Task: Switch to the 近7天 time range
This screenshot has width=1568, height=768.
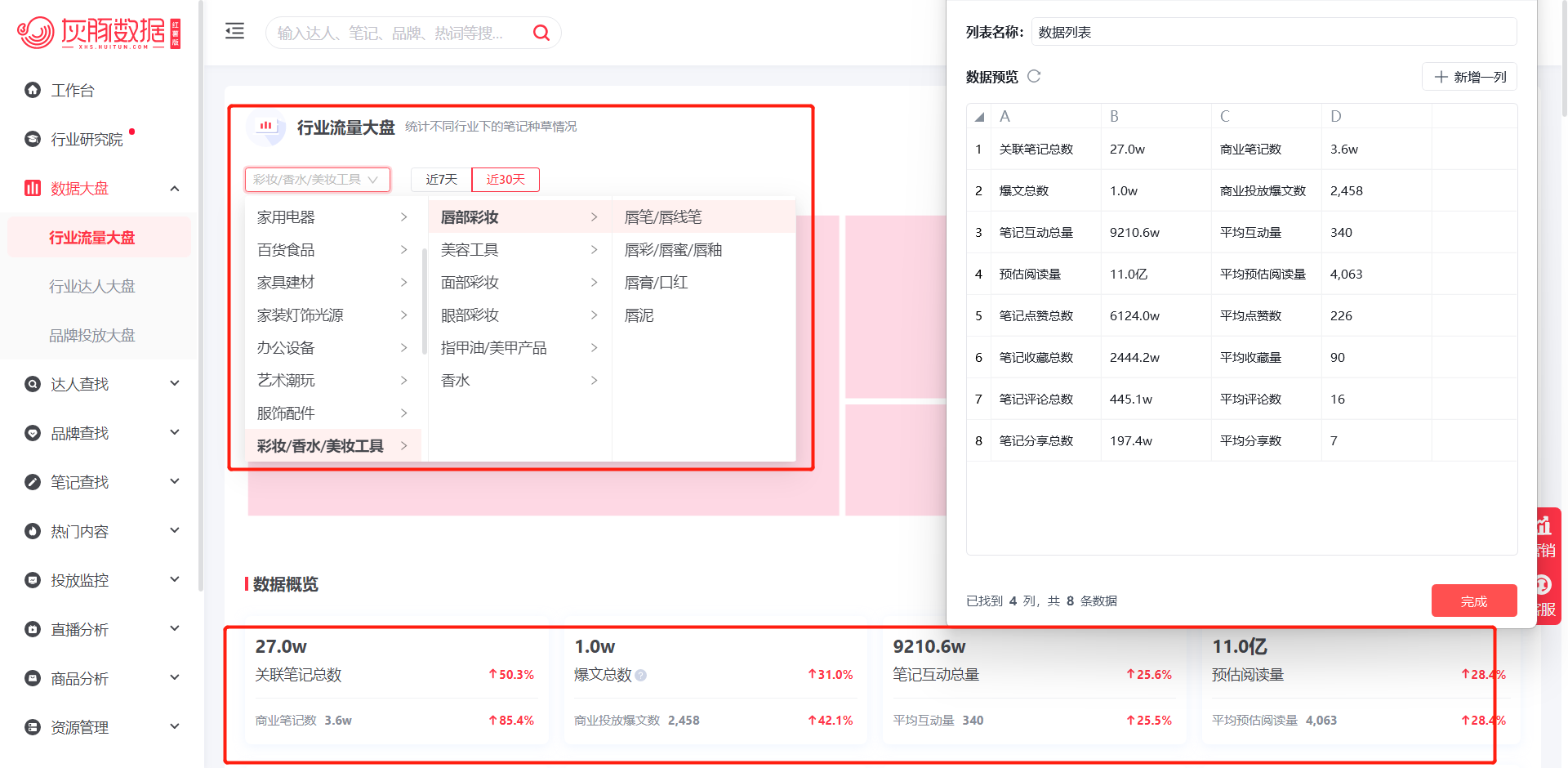Action: pos(442,180)
